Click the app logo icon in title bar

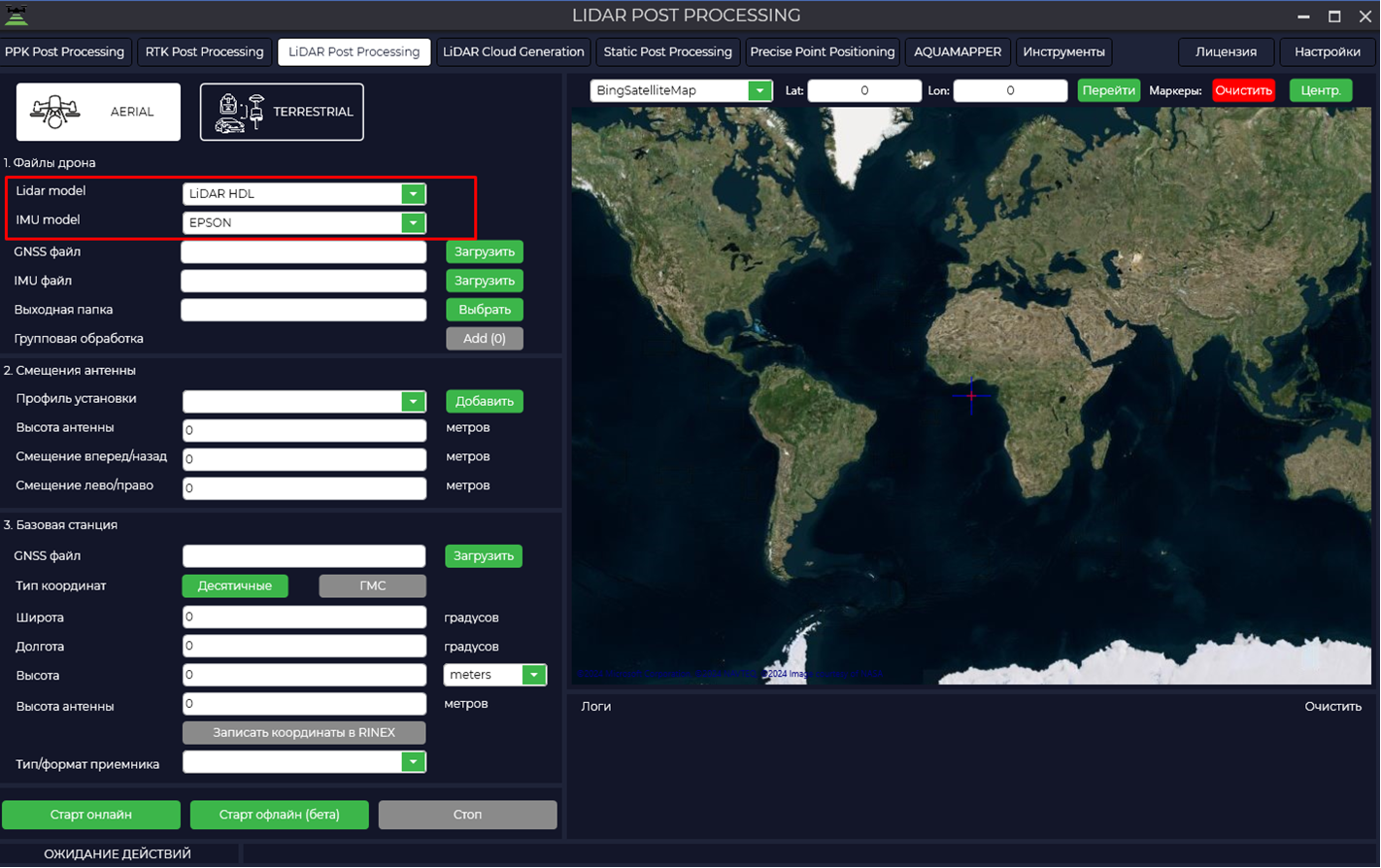(x=17, y=15)
